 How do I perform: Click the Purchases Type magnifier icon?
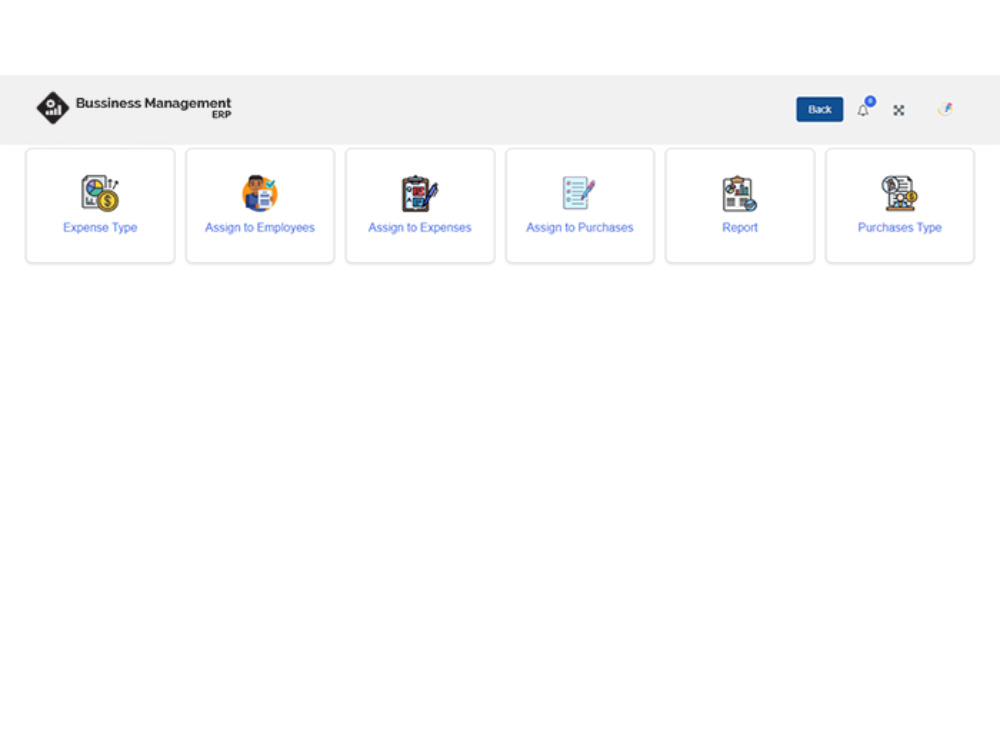(x=899, y=192)
